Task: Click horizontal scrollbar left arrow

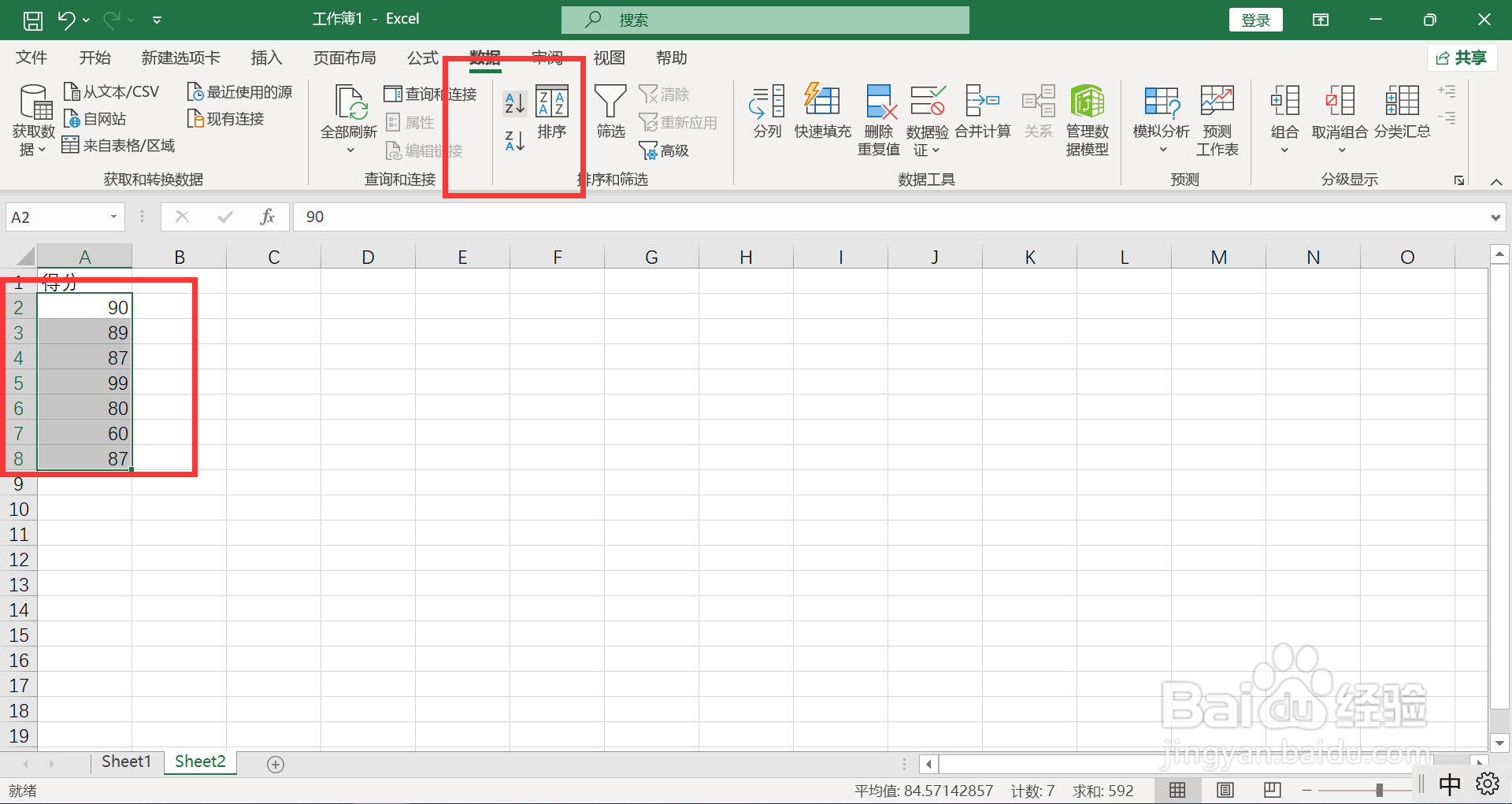Action: tap(929, 764)
